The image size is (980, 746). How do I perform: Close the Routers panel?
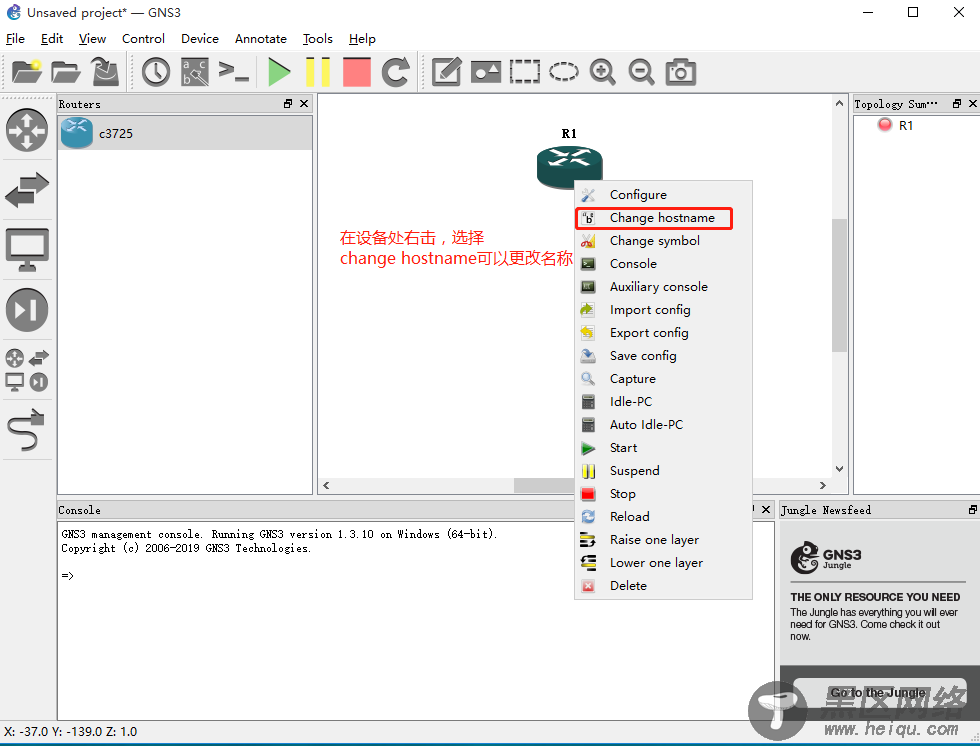tap(304, 104)
